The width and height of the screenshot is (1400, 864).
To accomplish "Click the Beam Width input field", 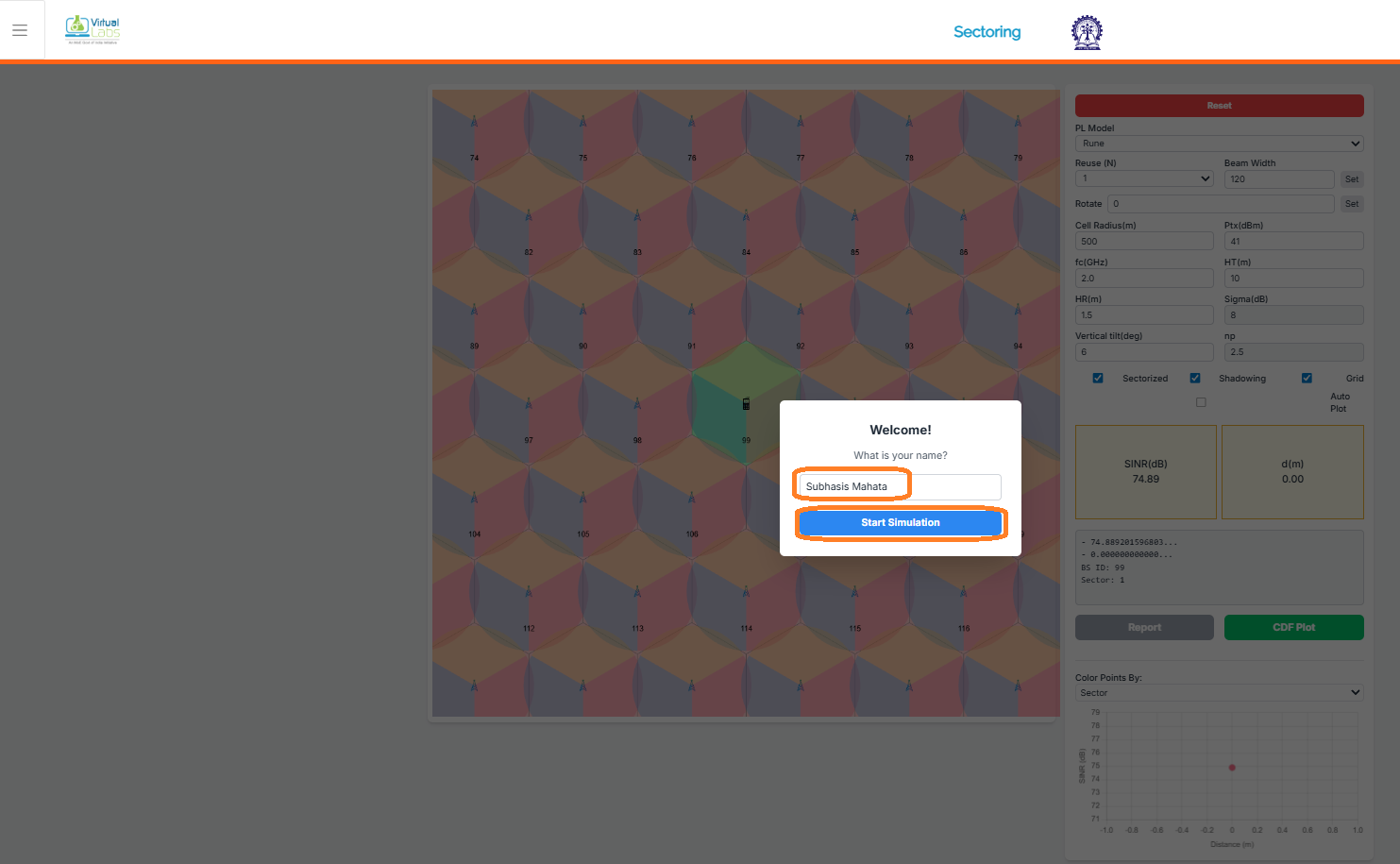I will tap(1279, 179).
